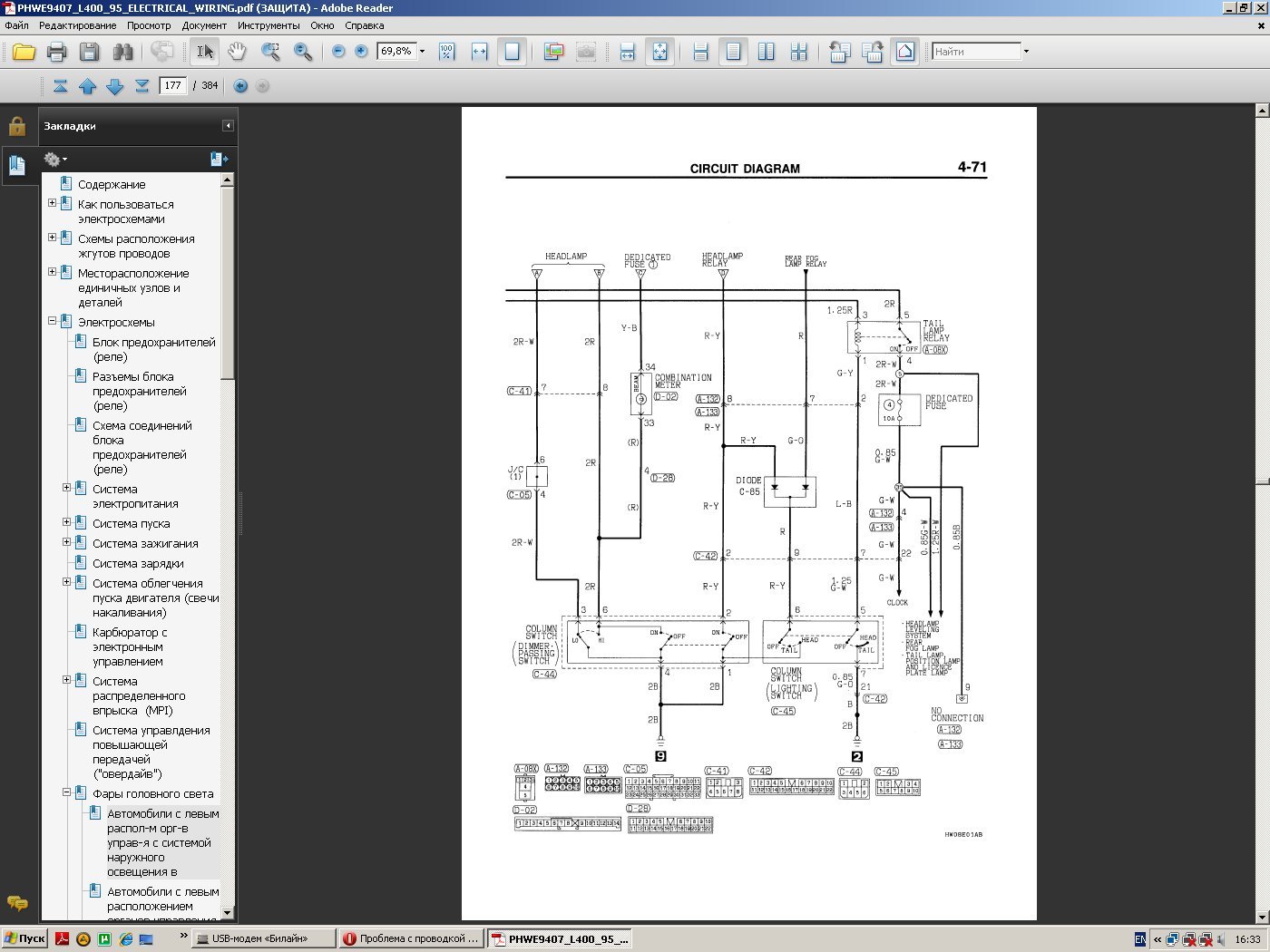
Task: Open bookmarks options gear menu
Action: pyautogui.click(x=55, y=160)
